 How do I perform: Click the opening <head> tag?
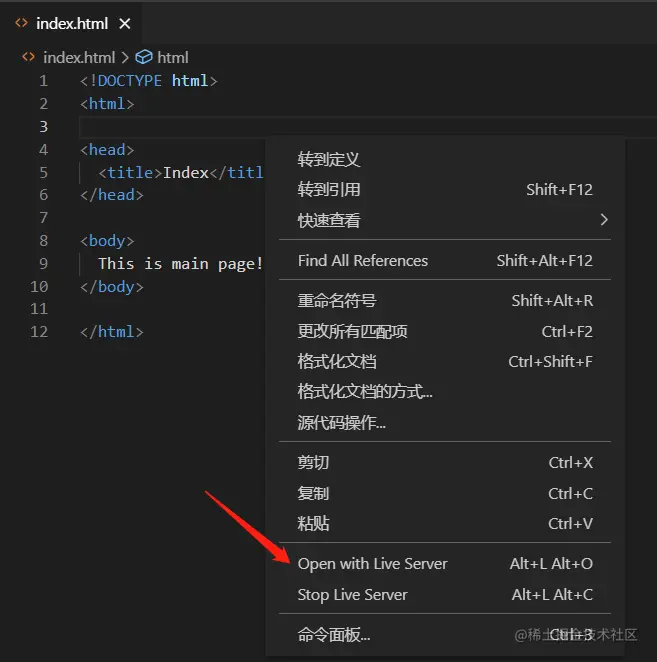107,149
